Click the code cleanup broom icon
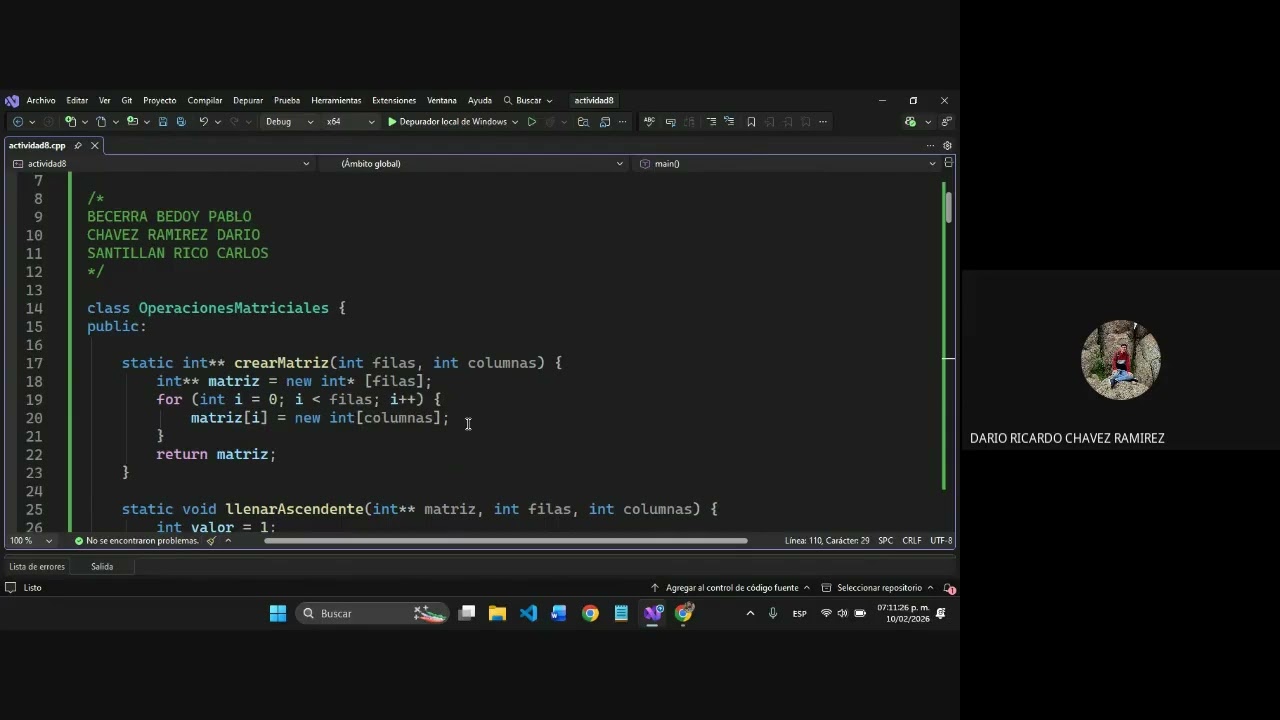The image size is (1280, 720). pyautogui.click(x=211, y=541)
